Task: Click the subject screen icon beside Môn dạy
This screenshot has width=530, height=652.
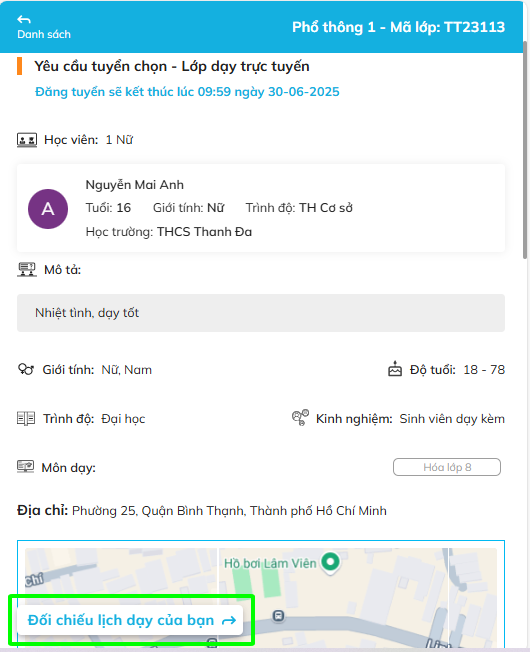Action: 25,467
